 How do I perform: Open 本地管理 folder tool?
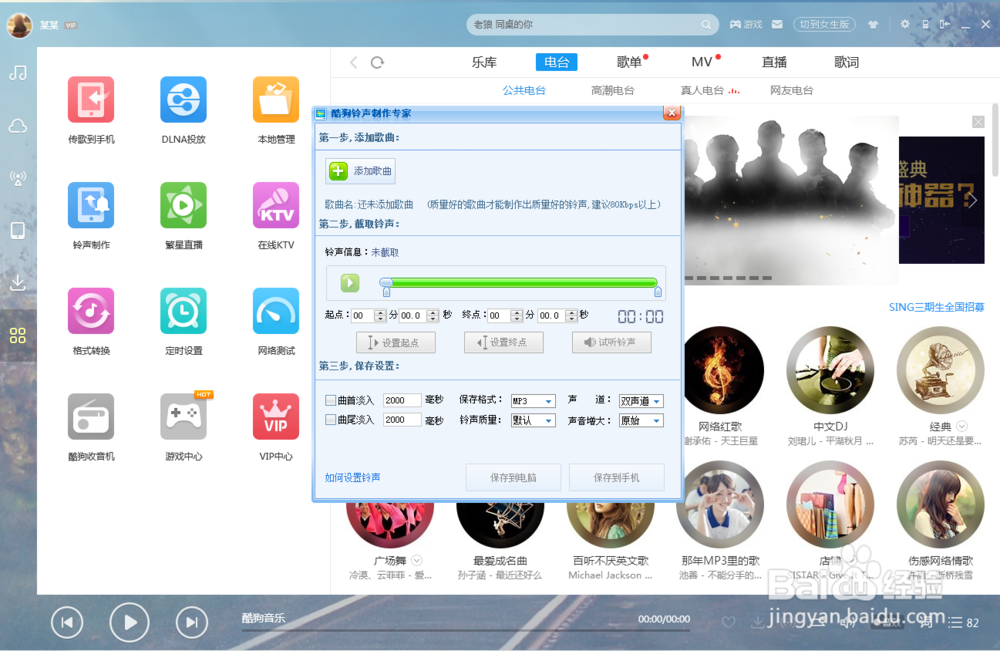(x=276, y=99)
